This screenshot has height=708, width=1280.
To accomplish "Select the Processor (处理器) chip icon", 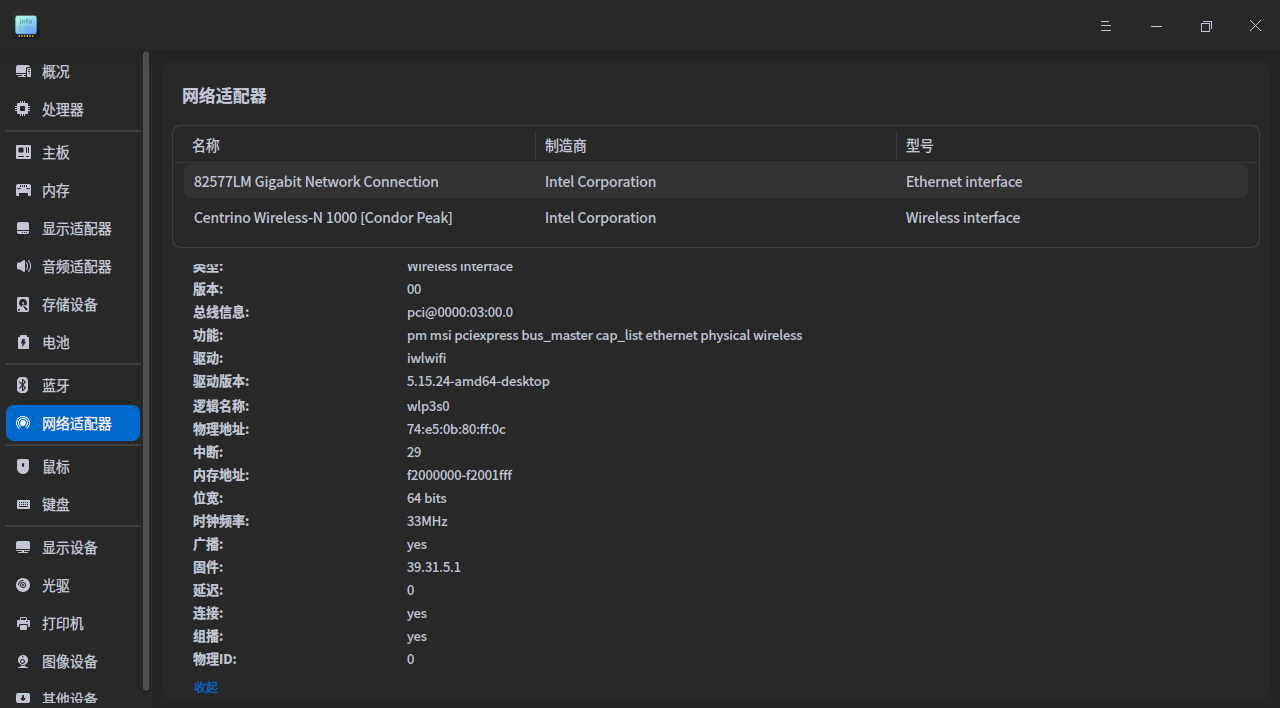I will point(23,110).
